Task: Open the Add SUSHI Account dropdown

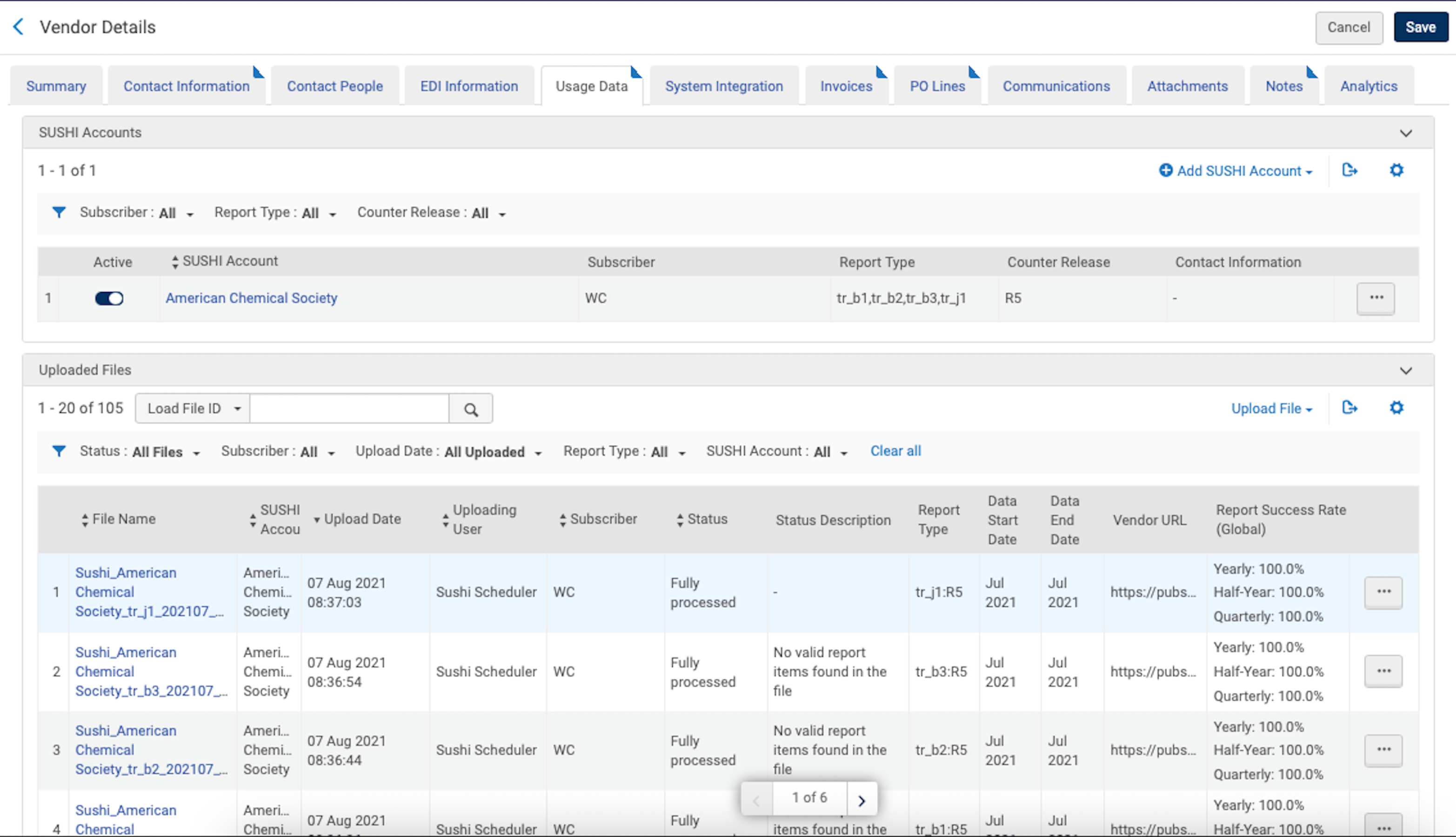Action: tap(1236, 171)
